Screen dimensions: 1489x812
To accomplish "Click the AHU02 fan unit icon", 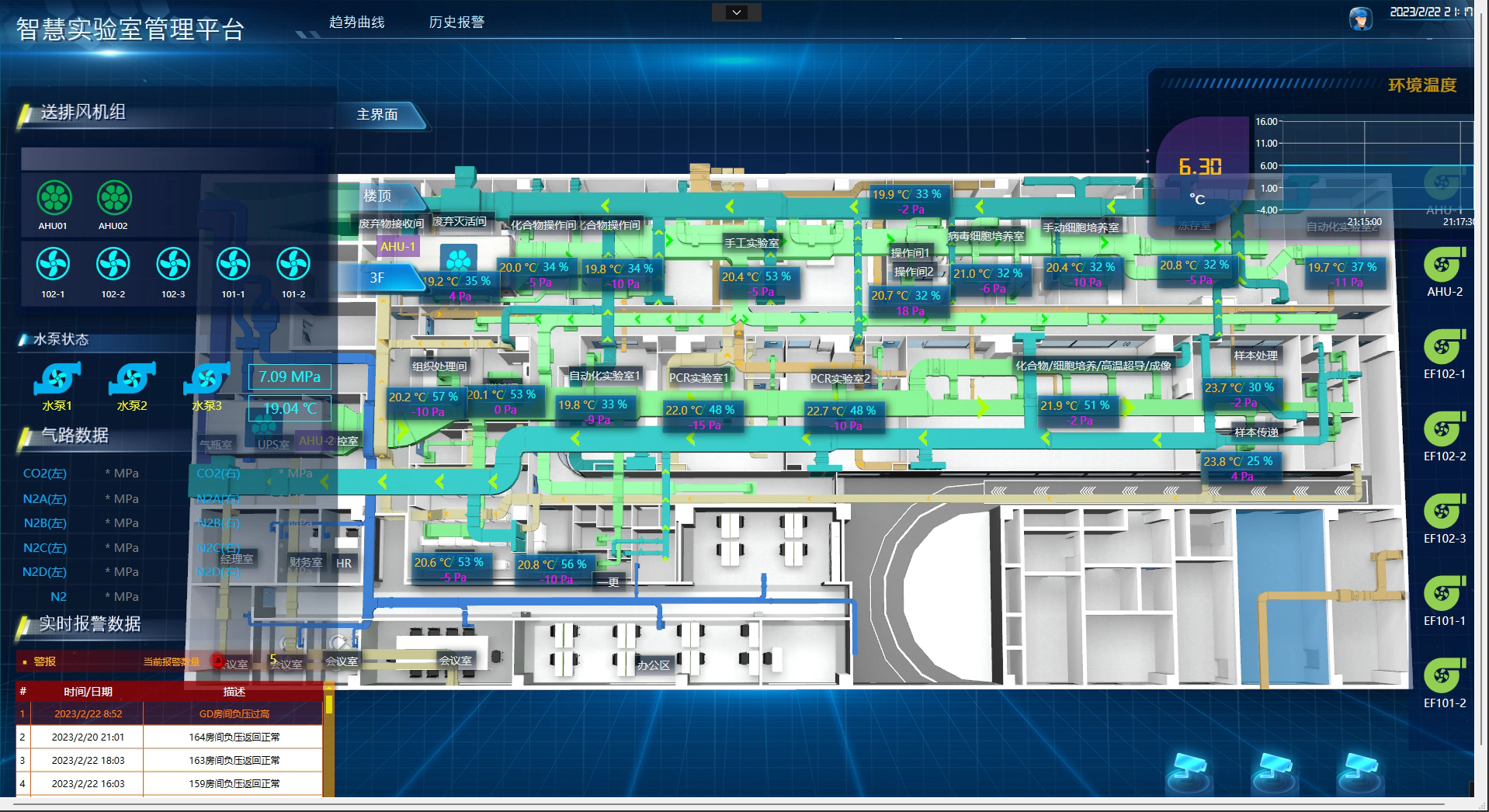I will (113, 197).
